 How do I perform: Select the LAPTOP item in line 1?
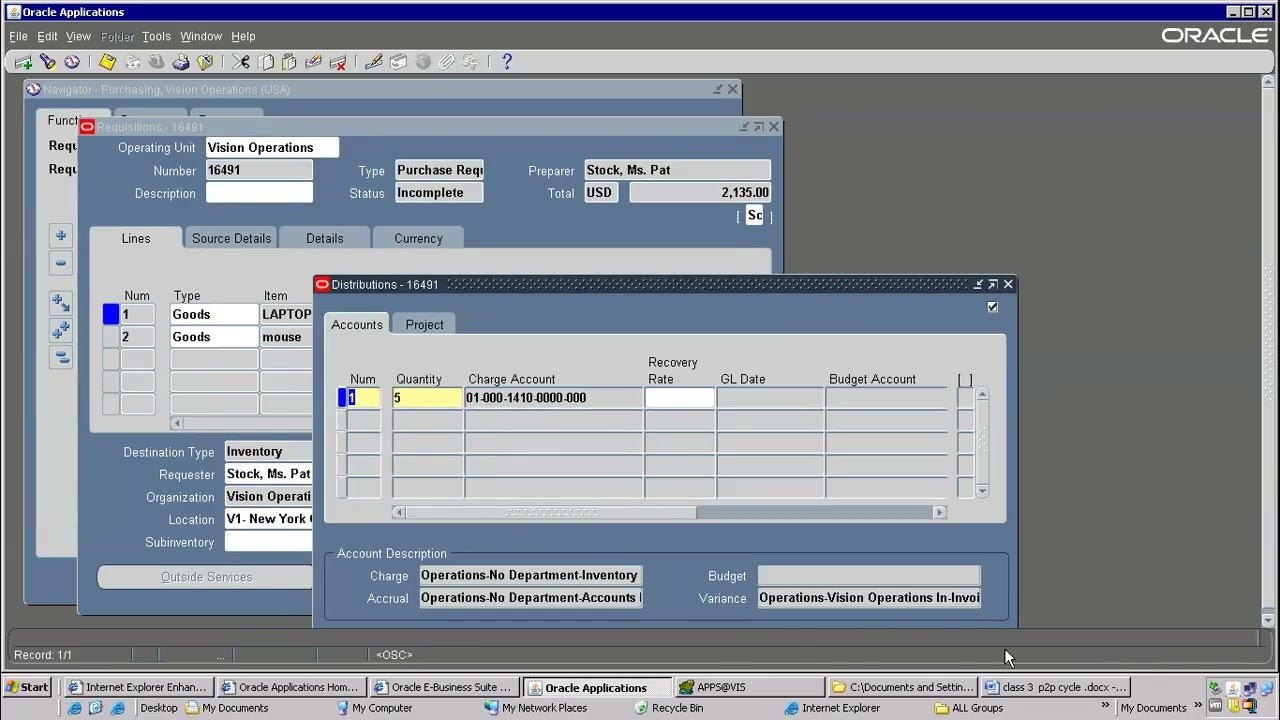[x=286, y=314]
